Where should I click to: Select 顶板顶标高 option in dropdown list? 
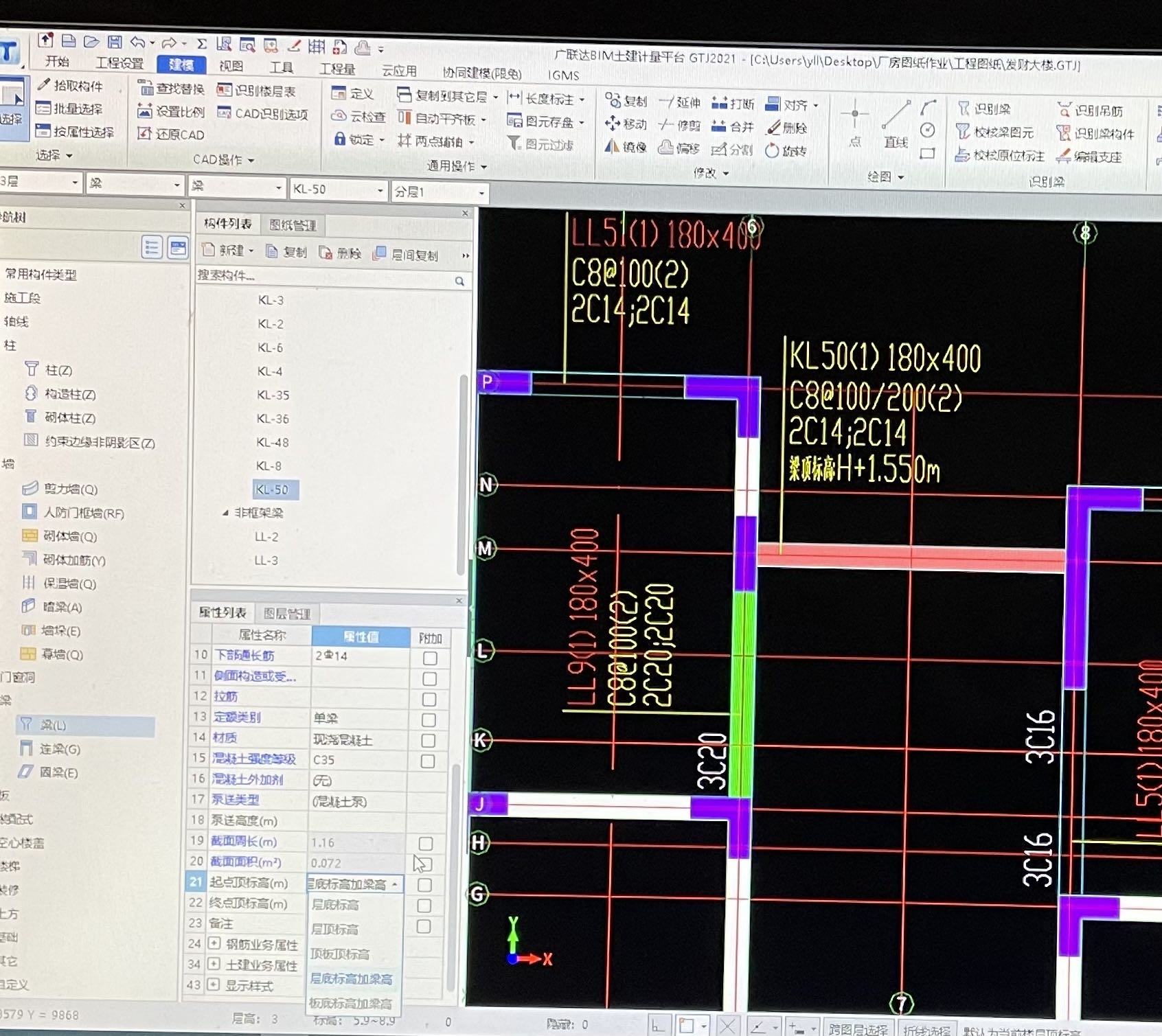(x=340, y=954)
